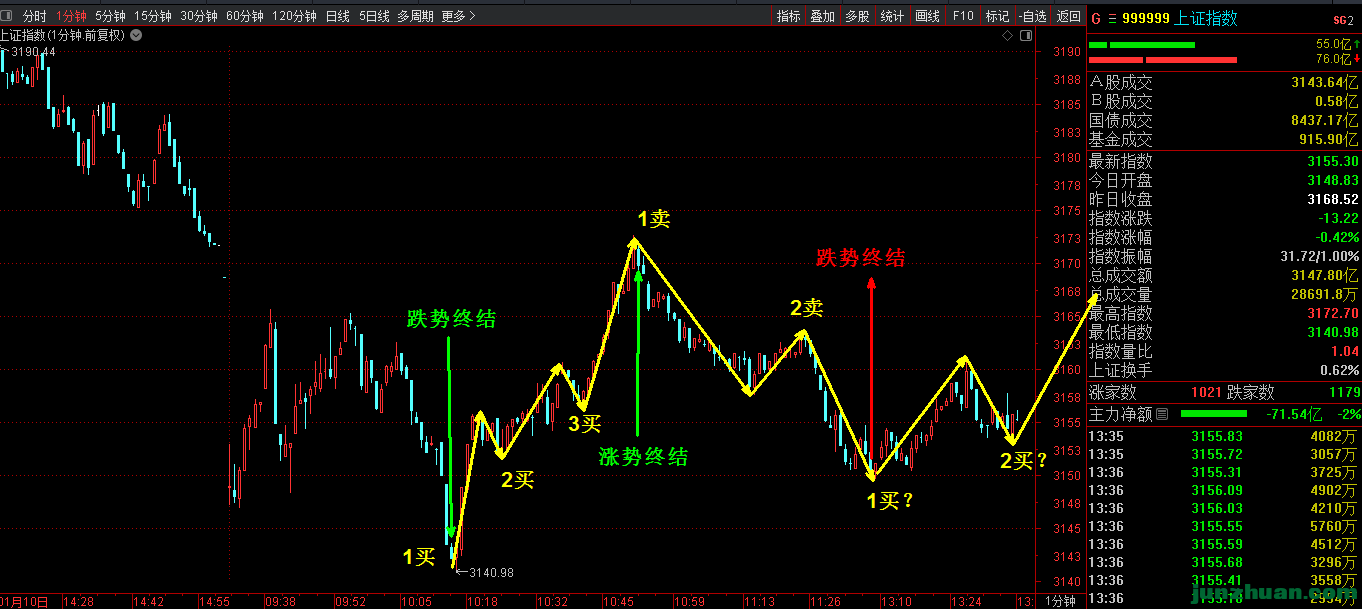The height and width of the screenshot is (609, 1362).
Task: Switch to 分时 view
Action: coord(34,16)
